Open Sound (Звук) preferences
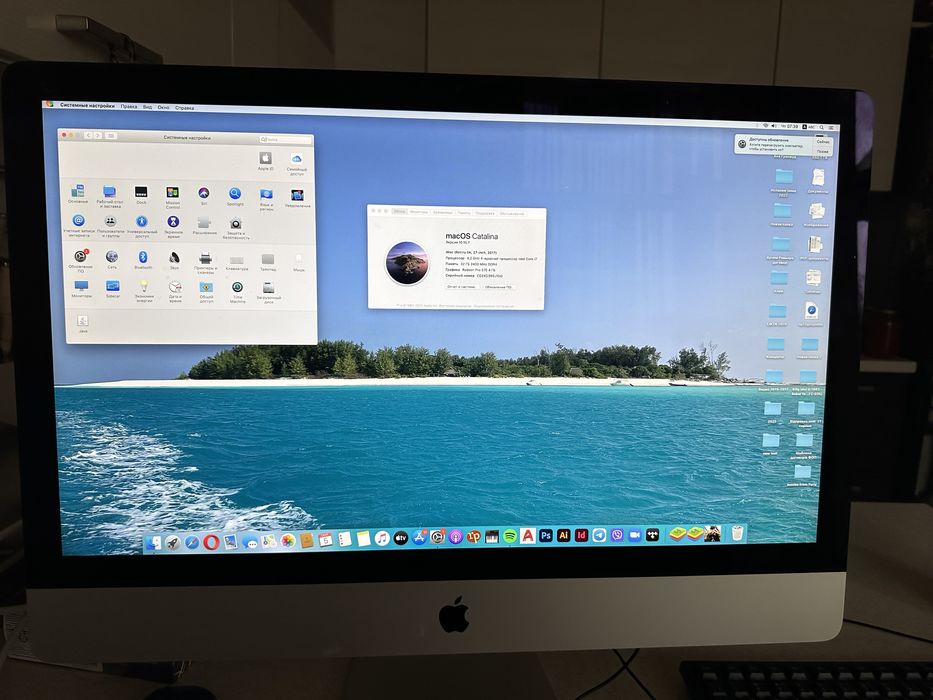Screen dimensions: 933x700 point(175,259)
